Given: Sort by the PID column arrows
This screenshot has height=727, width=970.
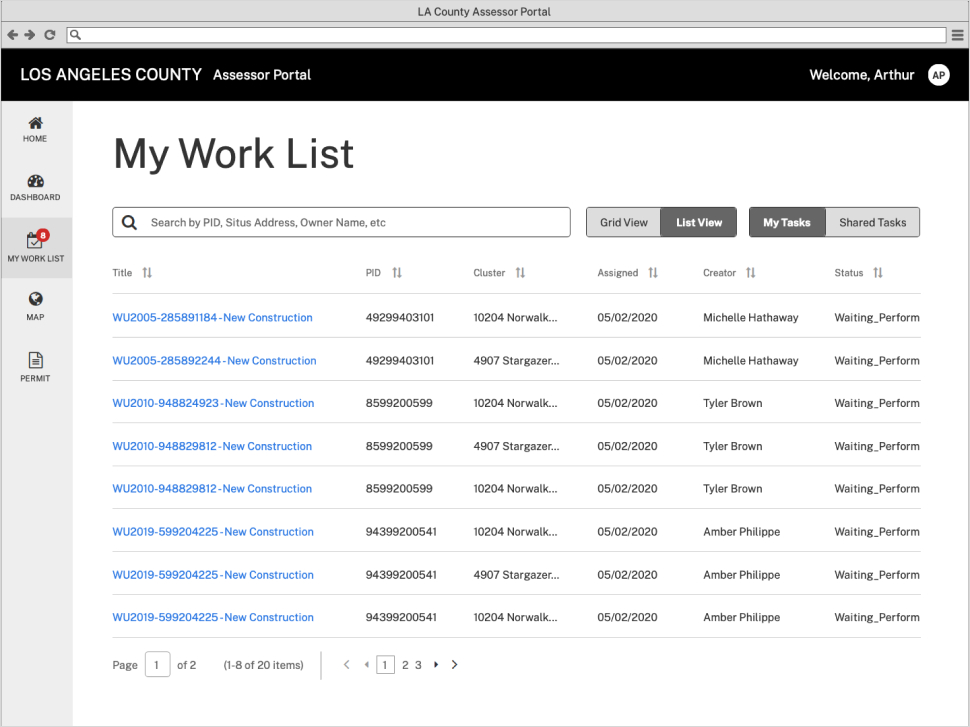Looking at the screenshot, I should point(397,273).
